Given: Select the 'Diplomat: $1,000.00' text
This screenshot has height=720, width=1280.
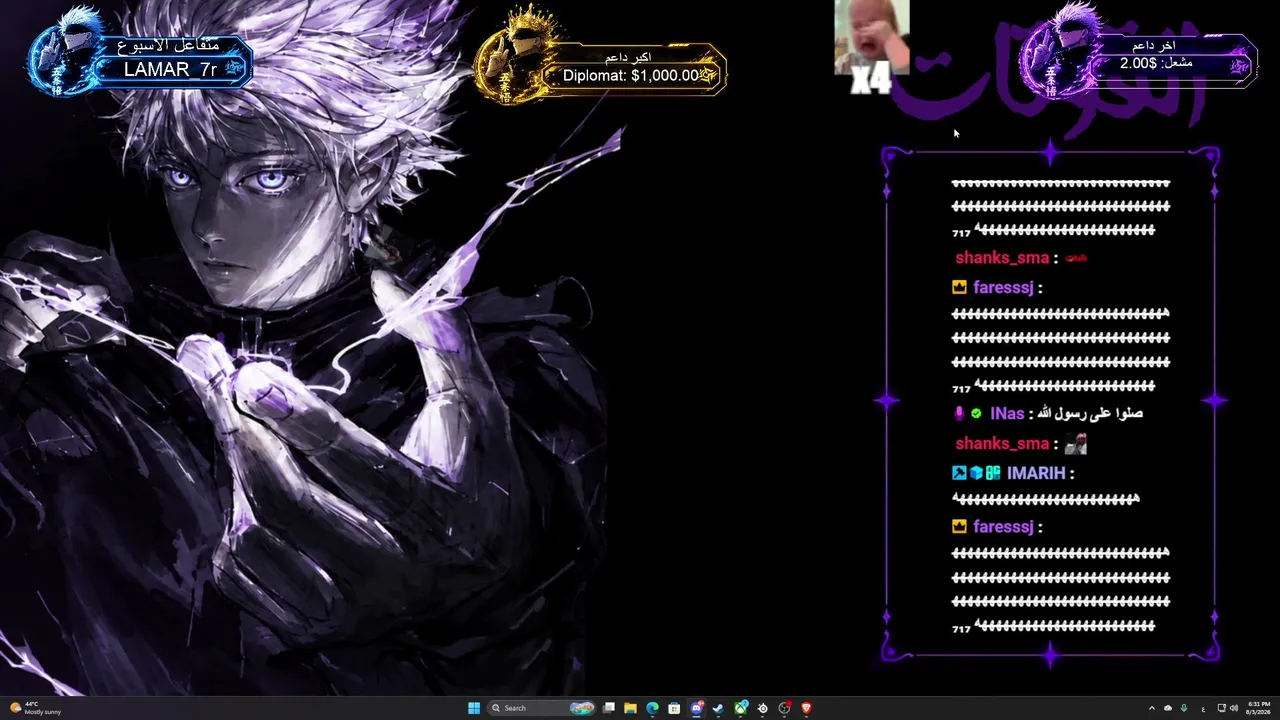Looking at the screenshot, I should 631,76.
